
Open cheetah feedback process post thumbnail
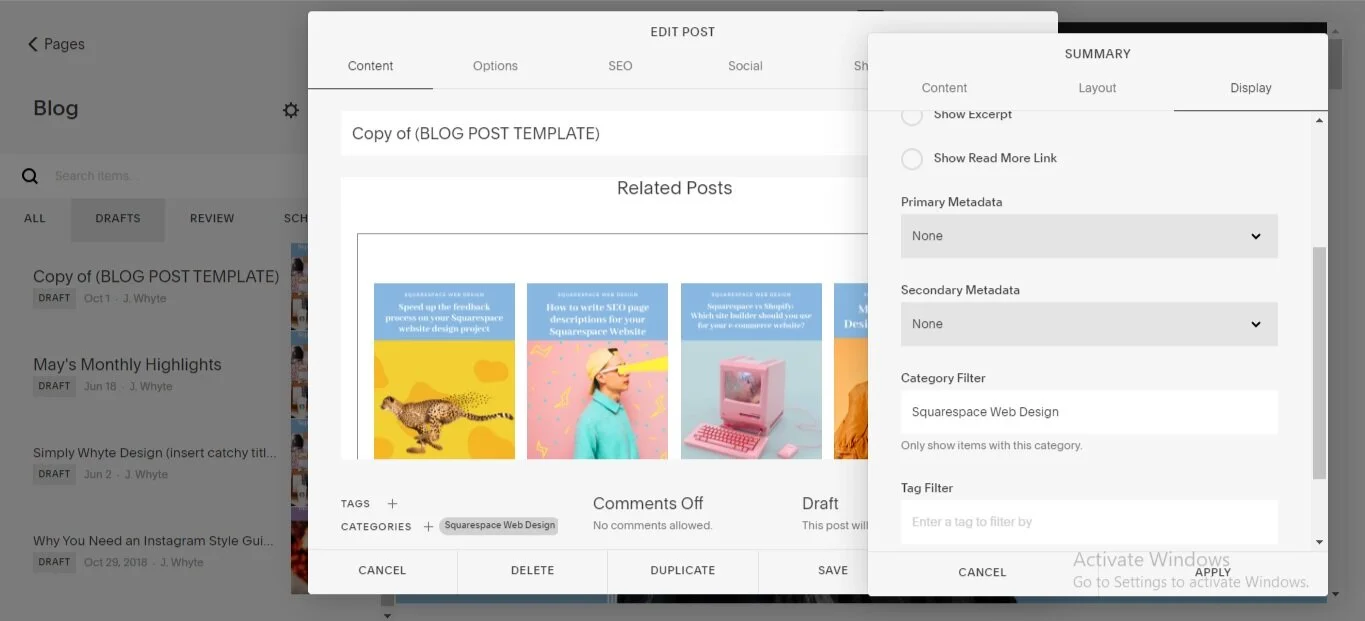pyautogui.click(x=444, y=371)
